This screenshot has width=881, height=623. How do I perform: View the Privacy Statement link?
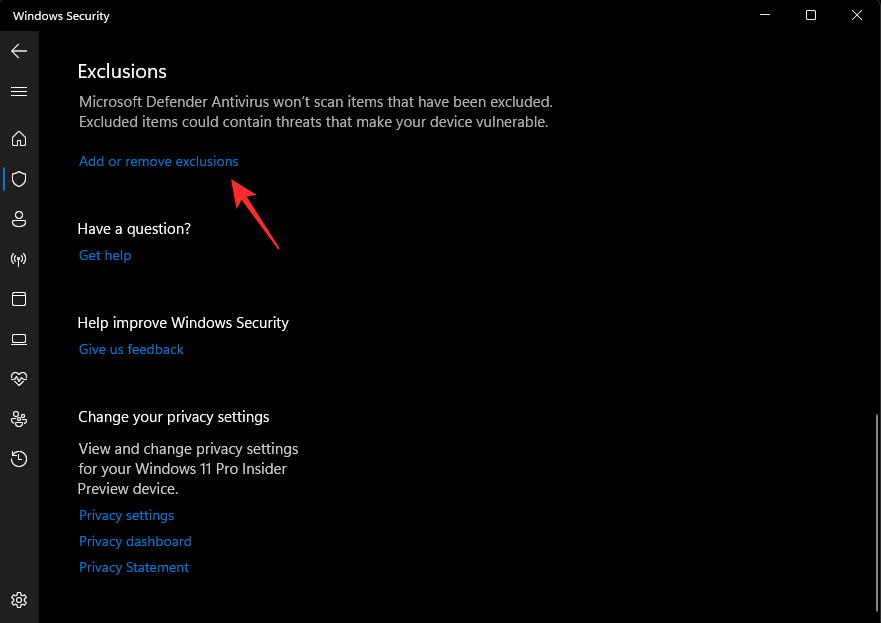(134, 567)
